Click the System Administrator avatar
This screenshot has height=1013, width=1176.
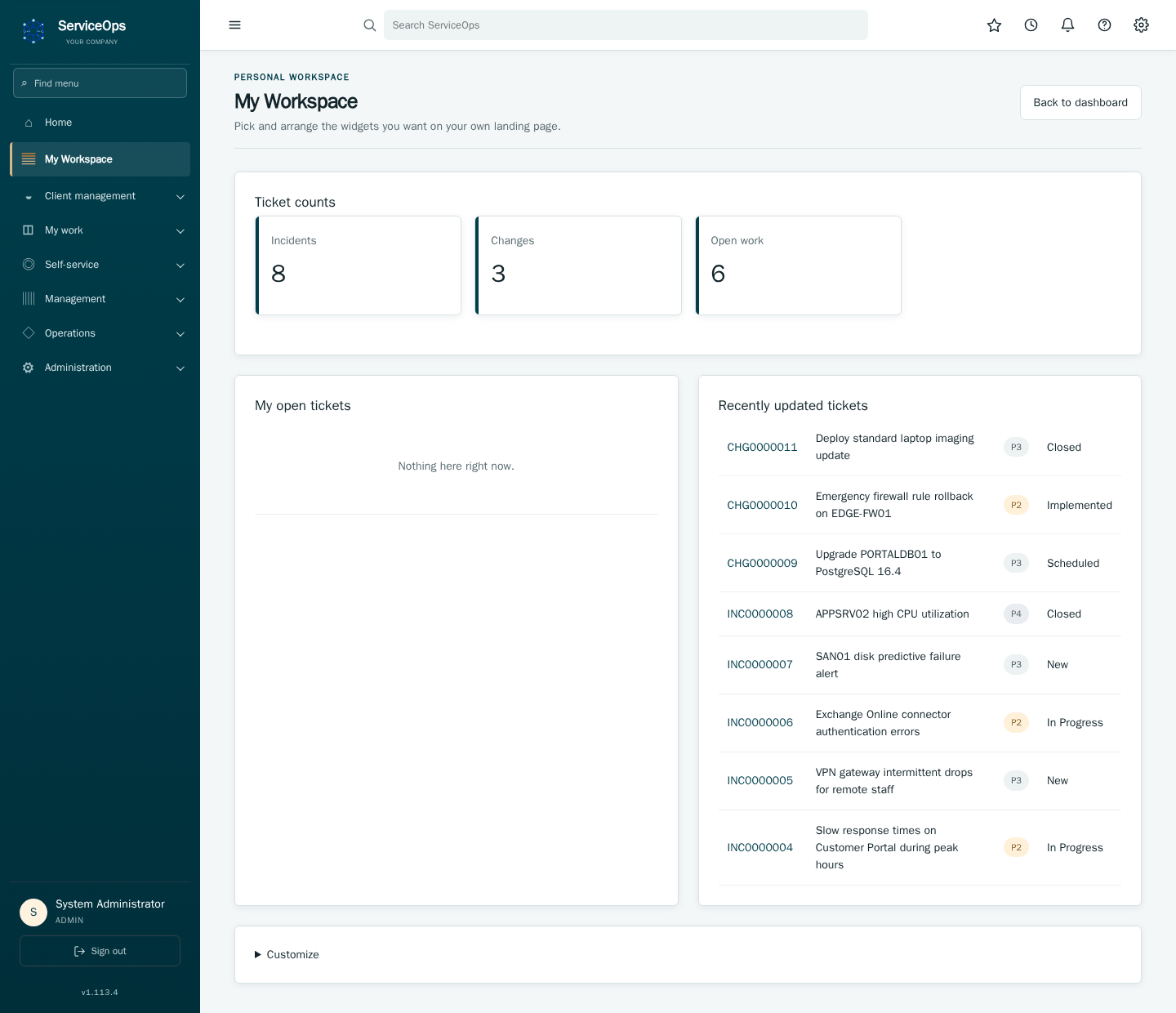pyautogui.click(x=33, y=912)
